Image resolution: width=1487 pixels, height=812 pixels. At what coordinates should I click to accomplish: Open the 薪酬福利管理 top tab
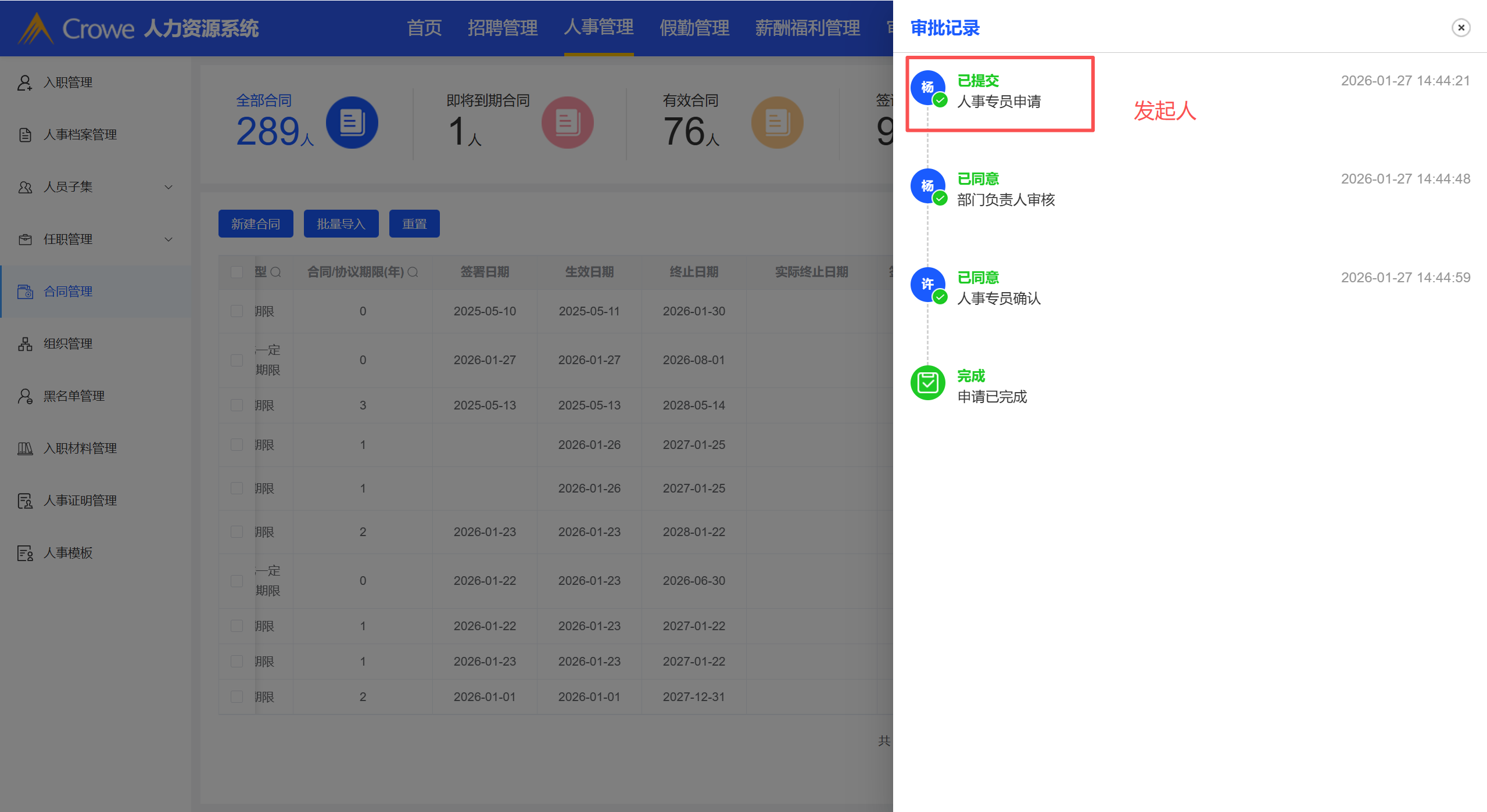pyautogui.click(x=807, y=28)
